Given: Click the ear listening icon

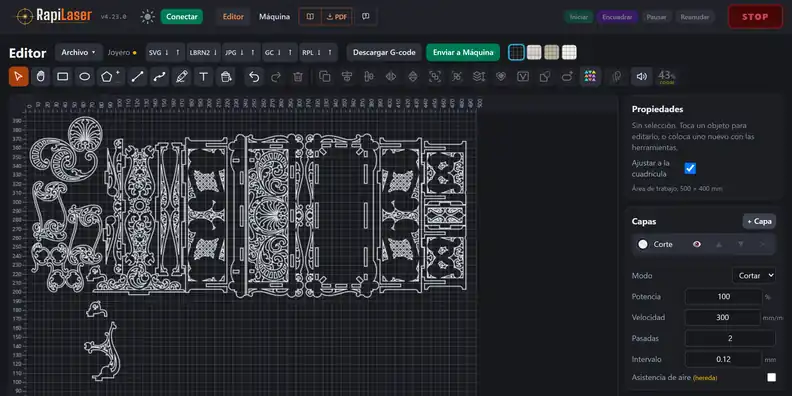Looking at the screenshot, I should 616,77.
